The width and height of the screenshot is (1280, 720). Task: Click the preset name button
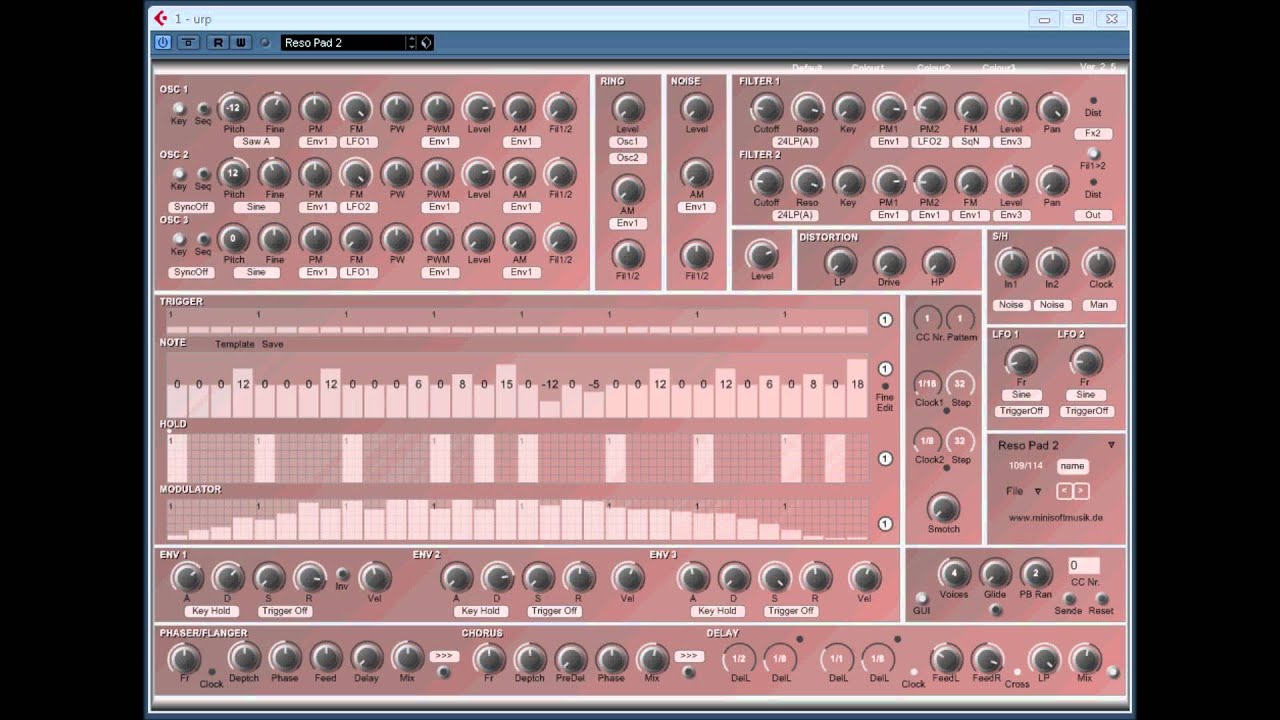[1072, 466]
